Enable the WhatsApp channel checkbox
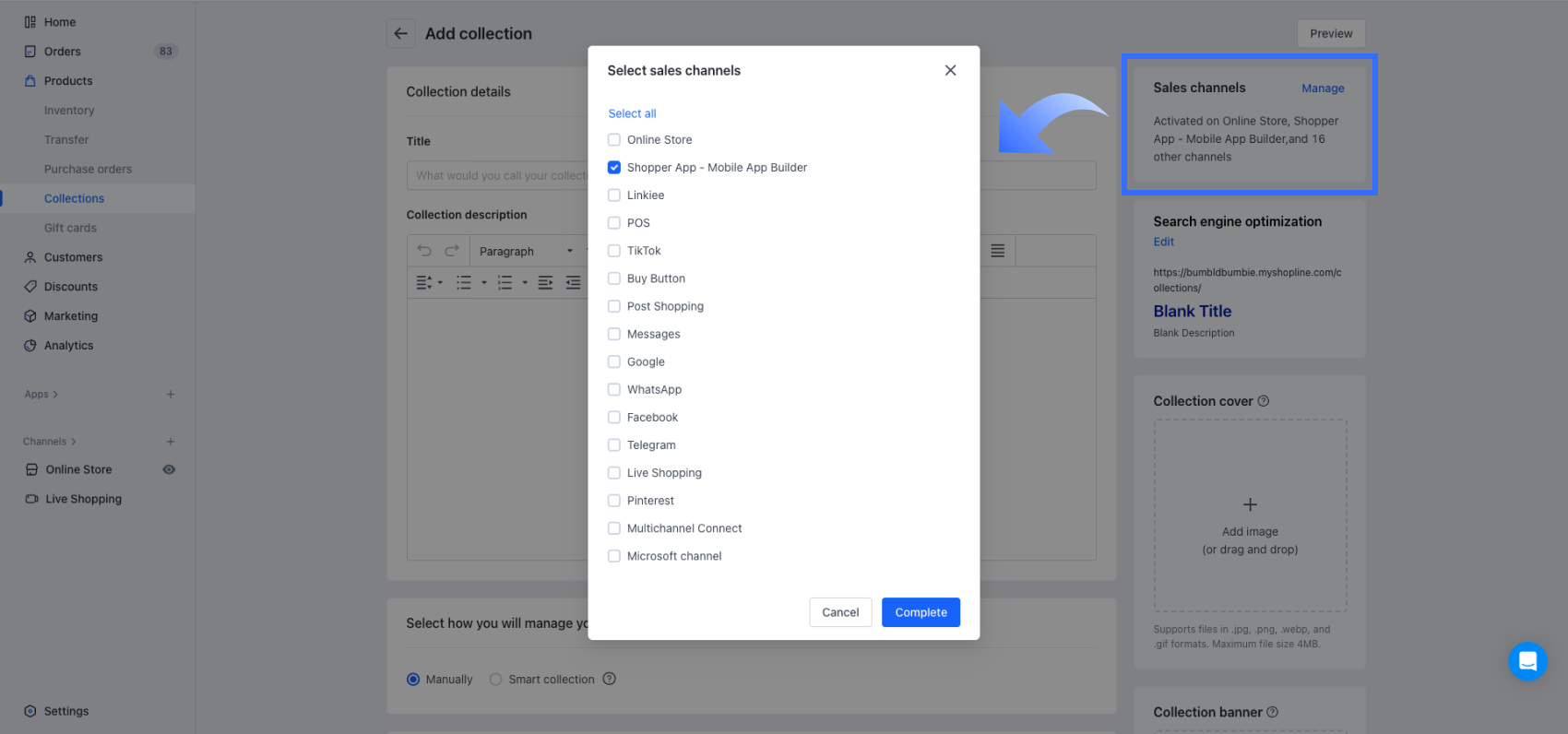 (614, 390)
